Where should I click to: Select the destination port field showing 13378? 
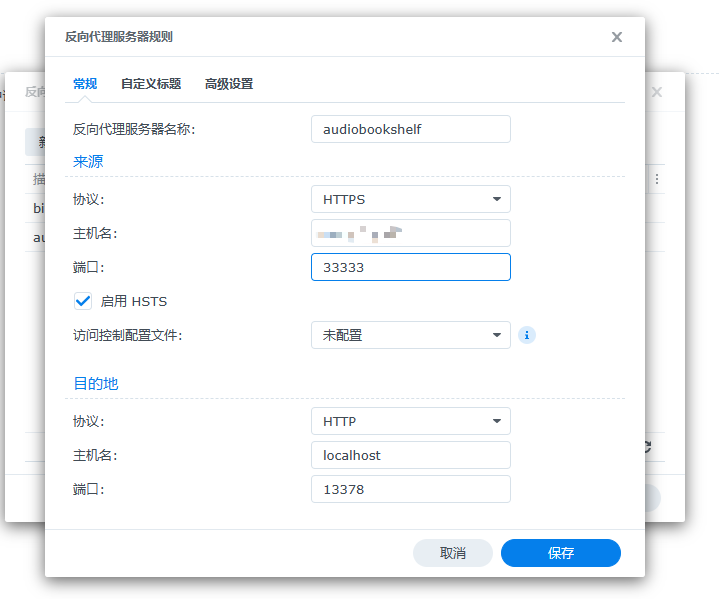tap(410, 489)
